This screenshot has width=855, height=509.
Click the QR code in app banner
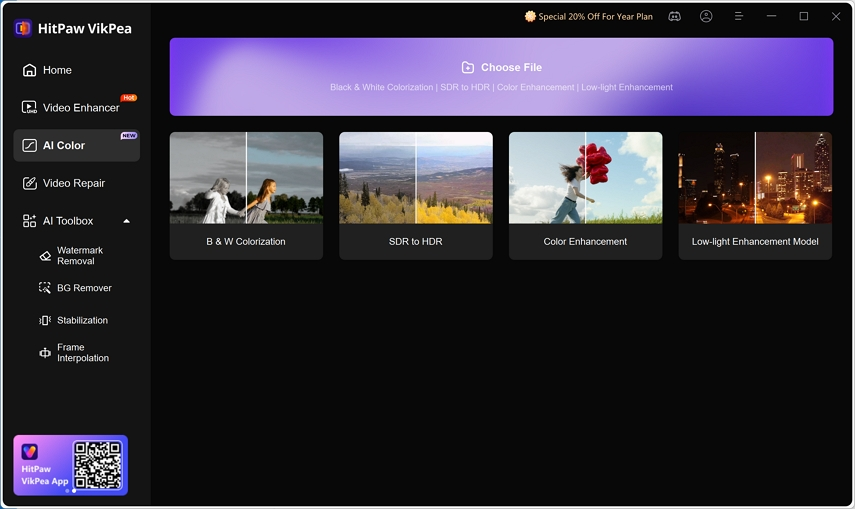[x=98, y=465]
